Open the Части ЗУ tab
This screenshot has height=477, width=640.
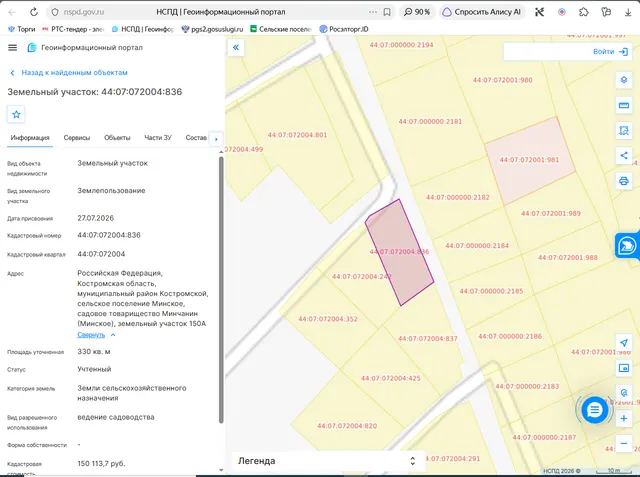point(158,138)
